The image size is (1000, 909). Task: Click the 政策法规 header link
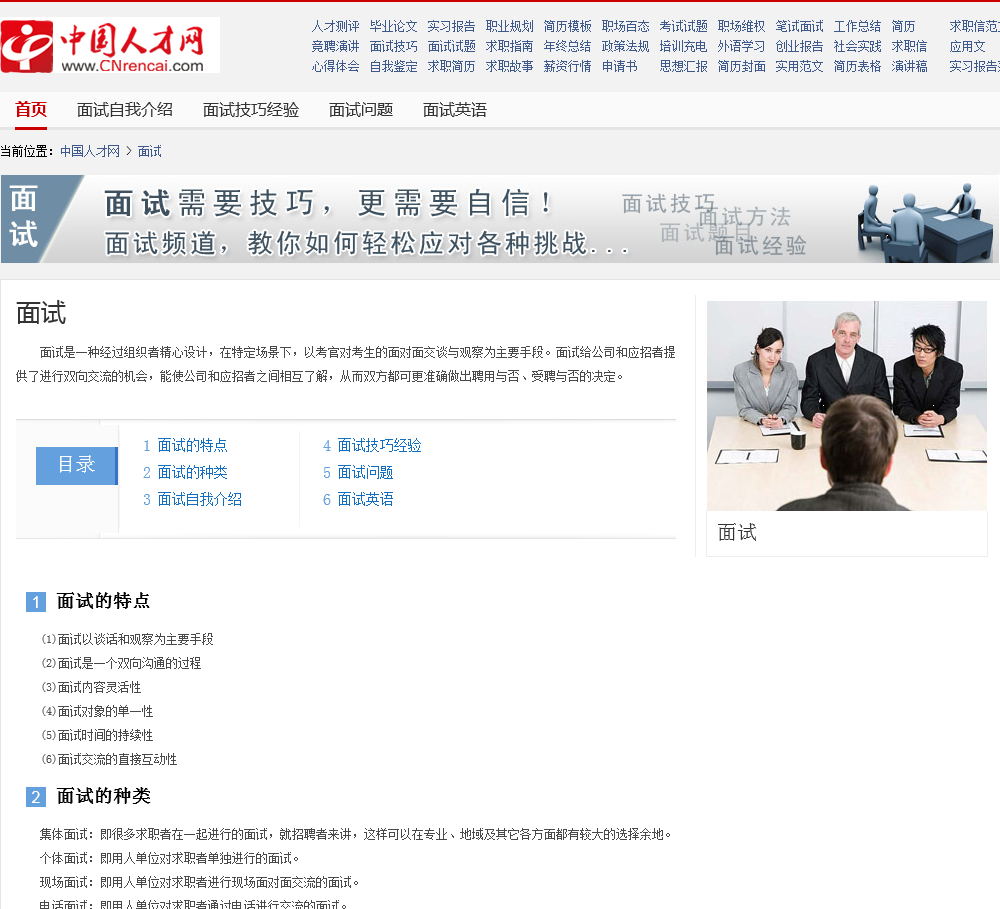pos(626,47)
